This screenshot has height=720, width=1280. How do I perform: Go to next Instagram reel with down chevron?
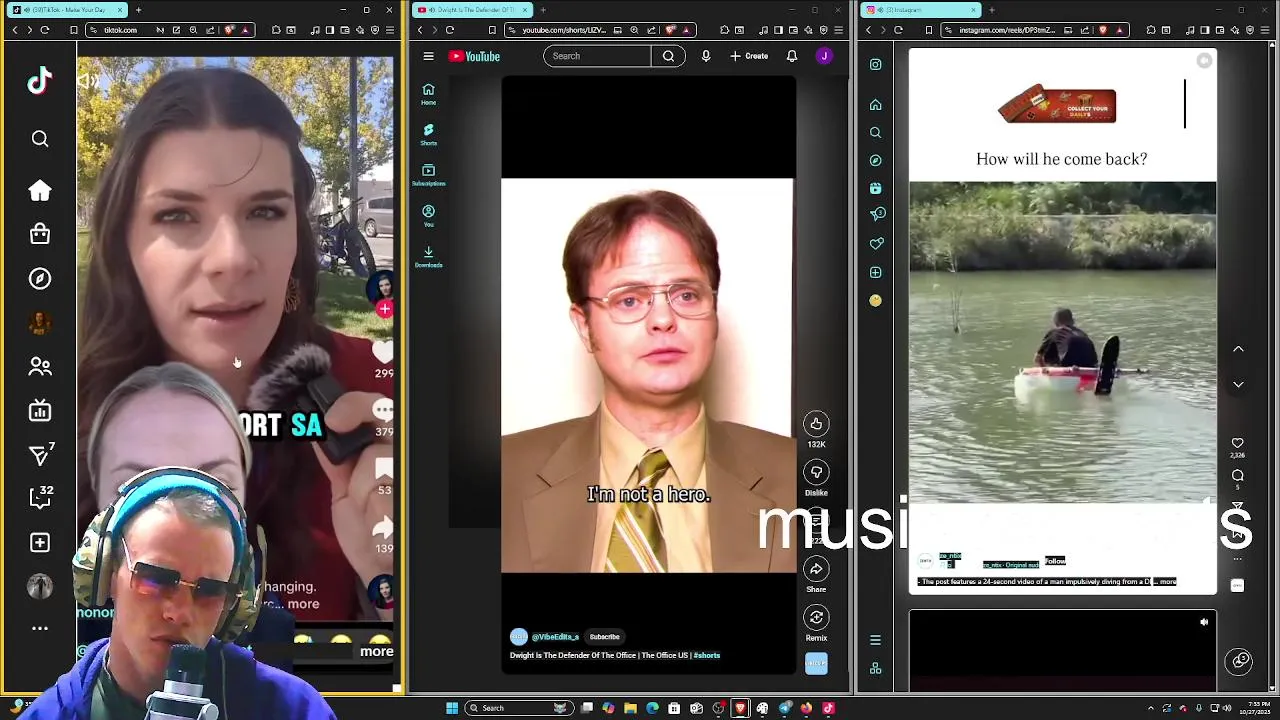[x=1238, y=384]
